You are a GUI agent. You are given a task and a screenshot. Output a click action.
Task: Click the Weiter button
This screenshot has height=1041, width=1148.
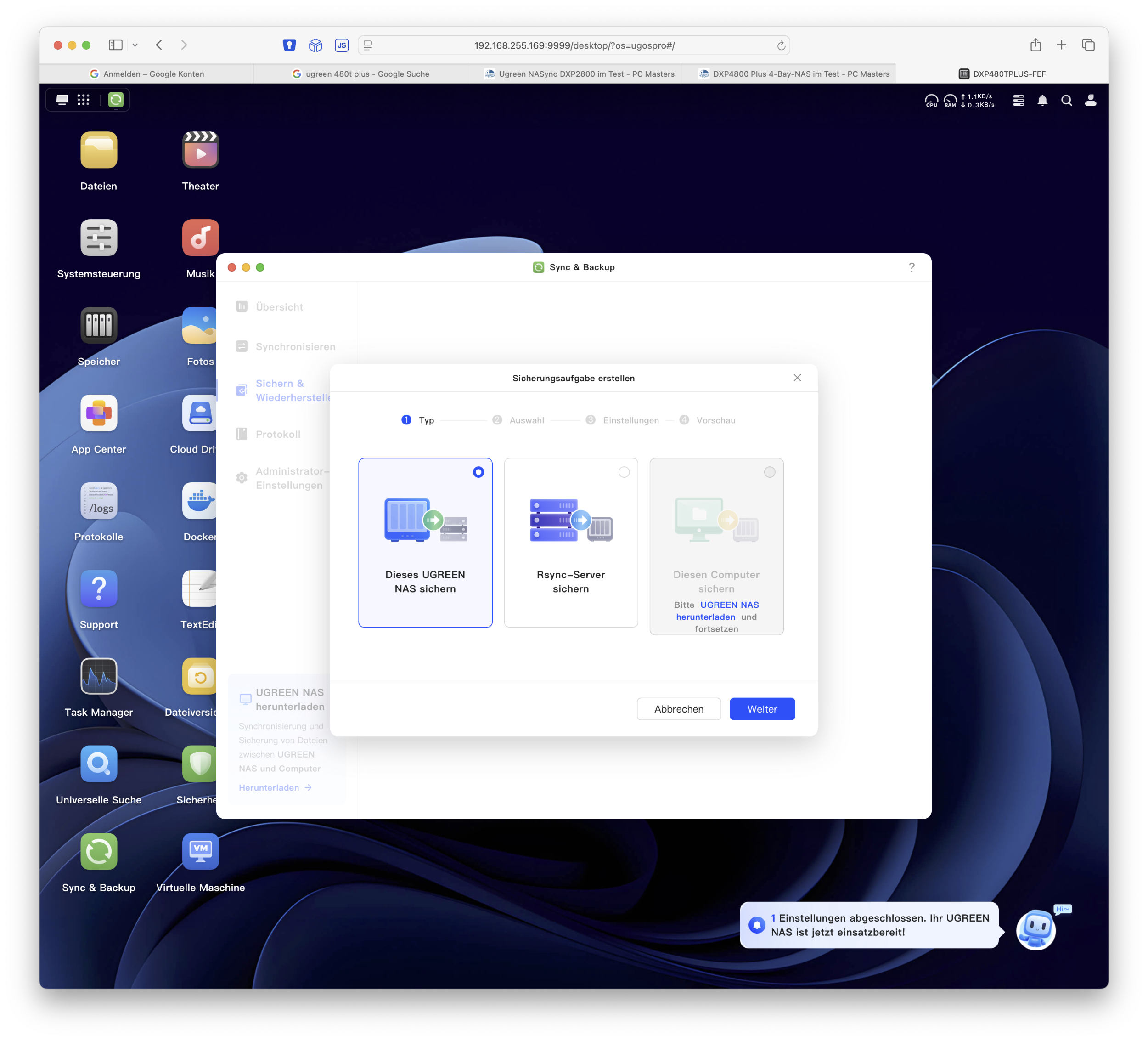(762, 709)
